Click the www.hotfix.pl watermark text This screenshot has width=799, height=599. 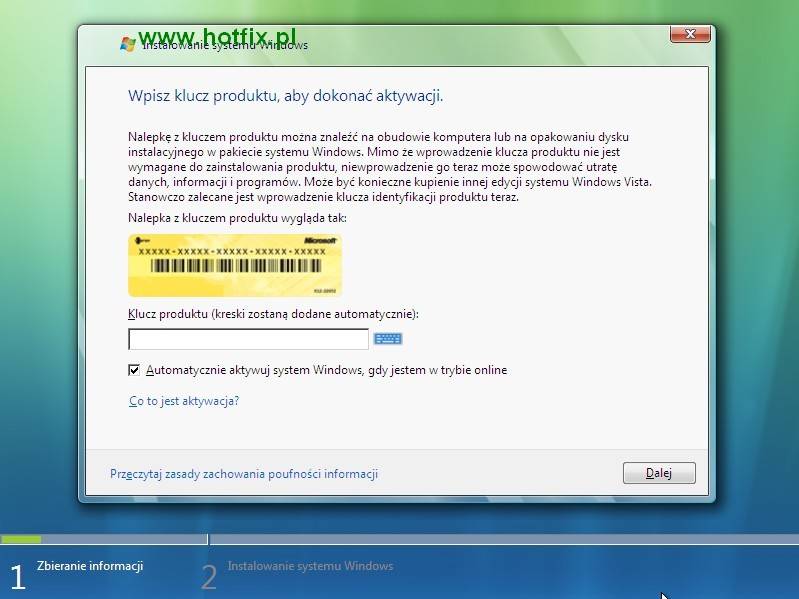pyautogui.click(x=217, y=37)
